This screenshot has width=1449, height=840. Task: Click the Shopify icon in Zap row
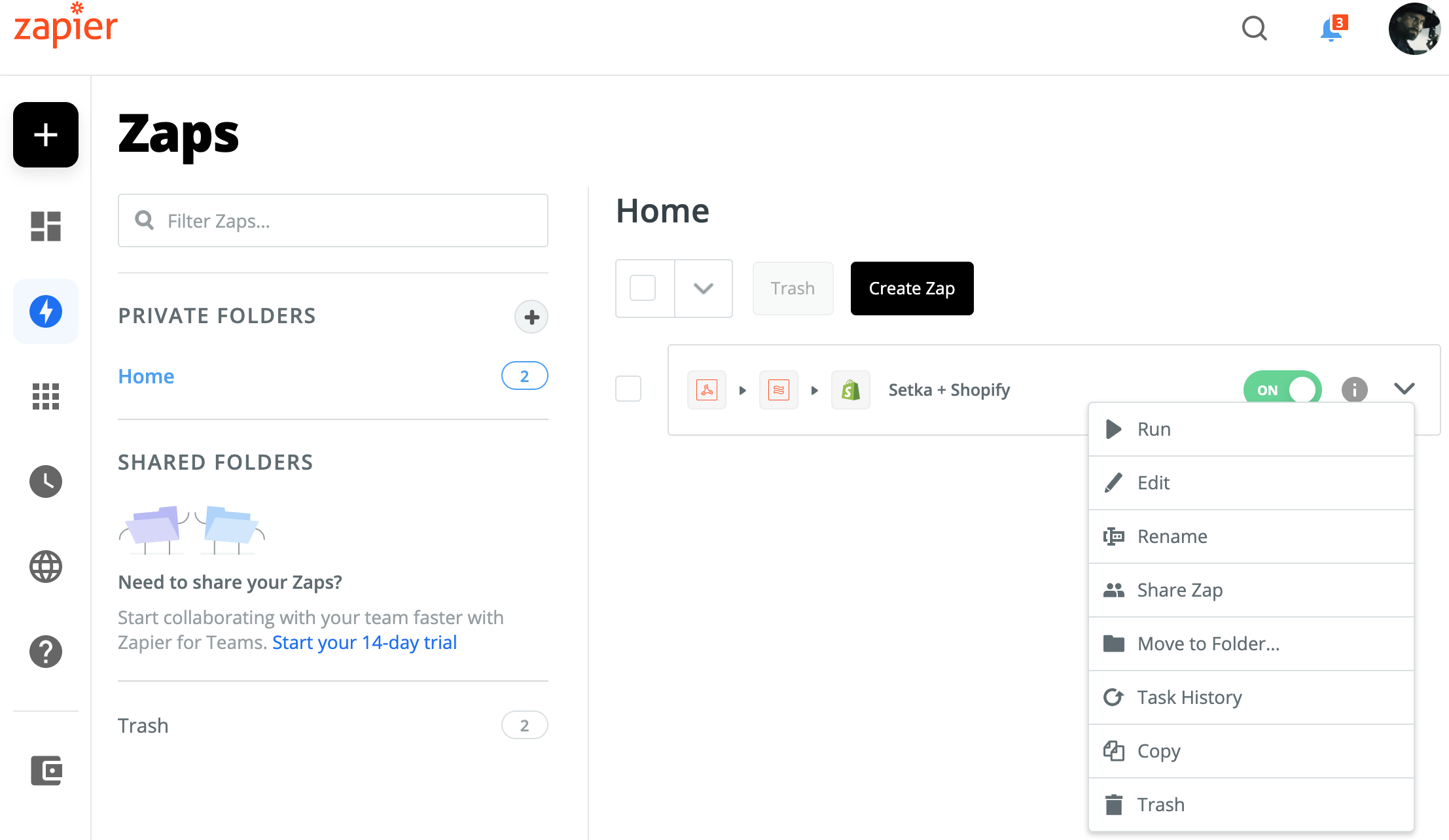(x=850, y=390)
